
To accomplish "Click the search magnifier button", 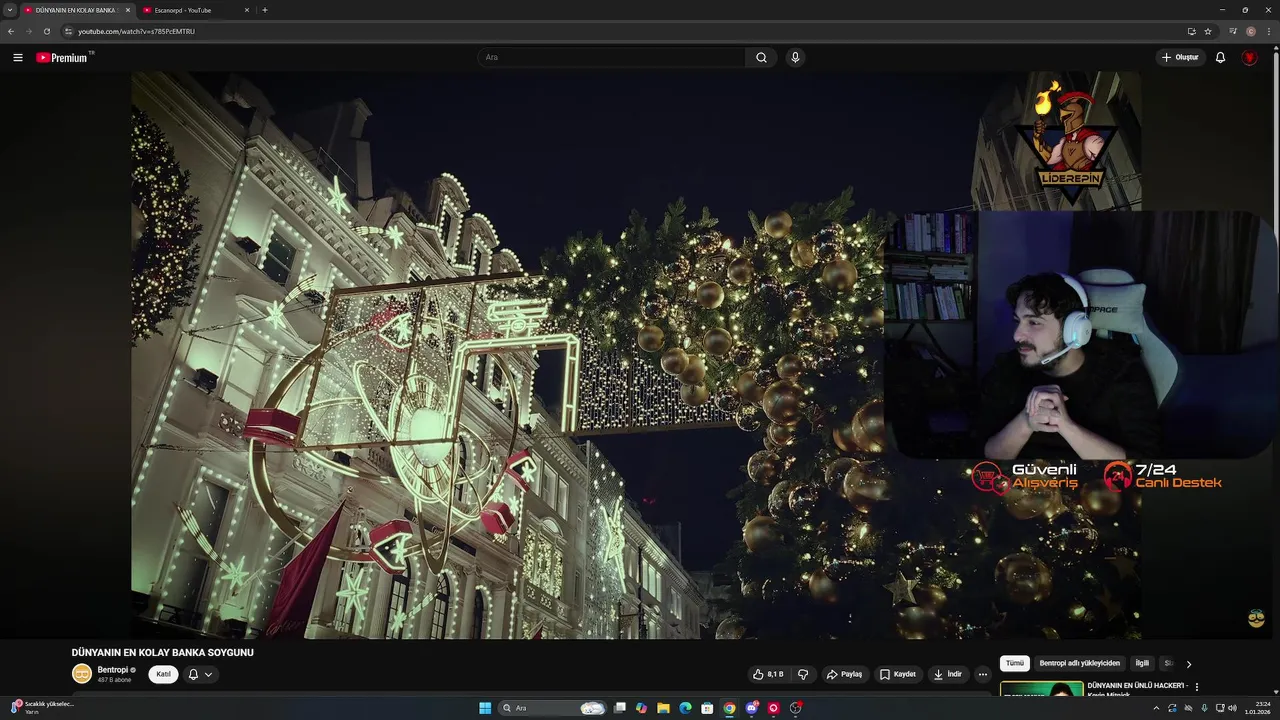I will 761,57.
